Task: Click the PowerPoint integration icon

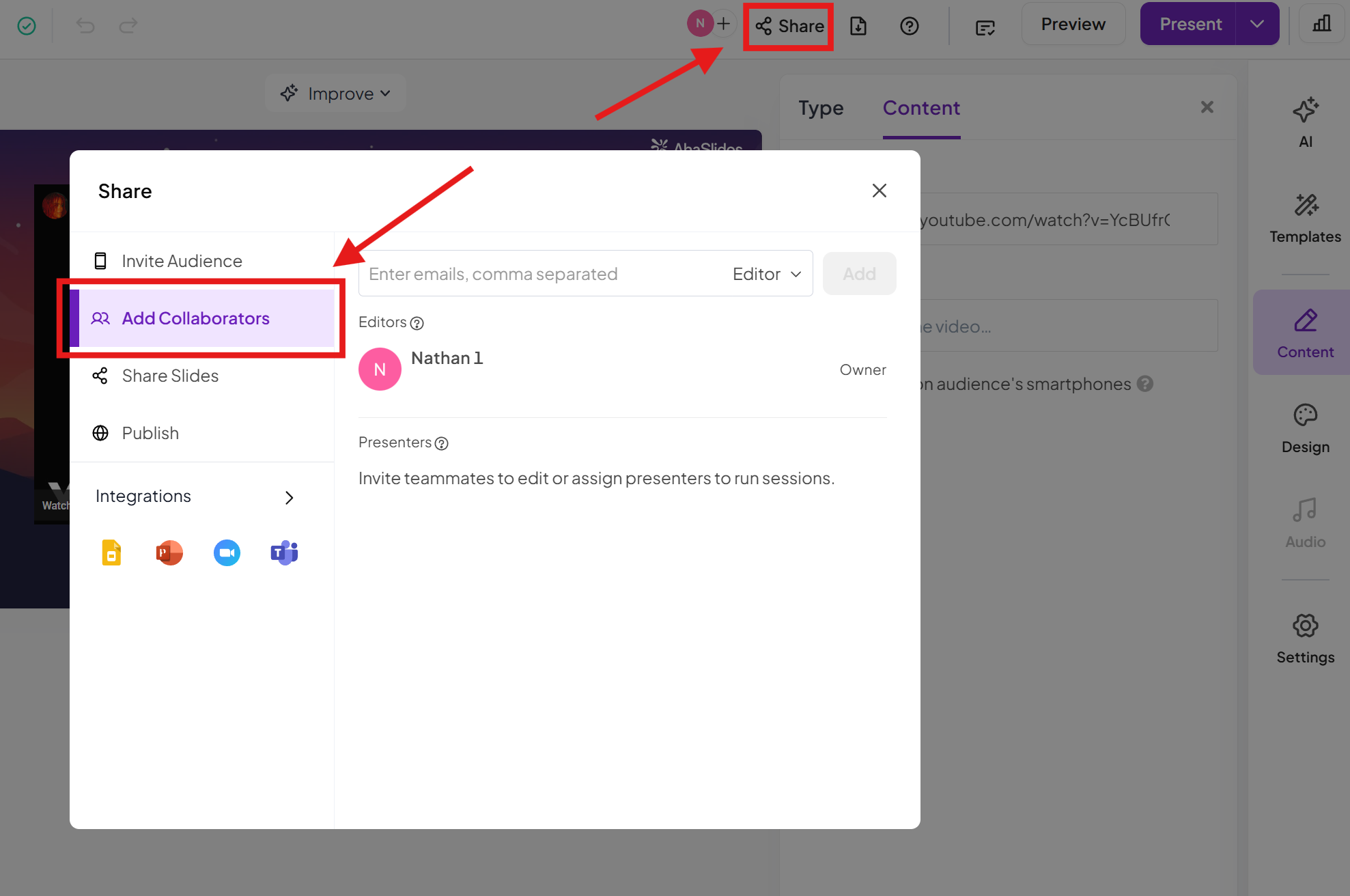Action: [x=169, y=552]
